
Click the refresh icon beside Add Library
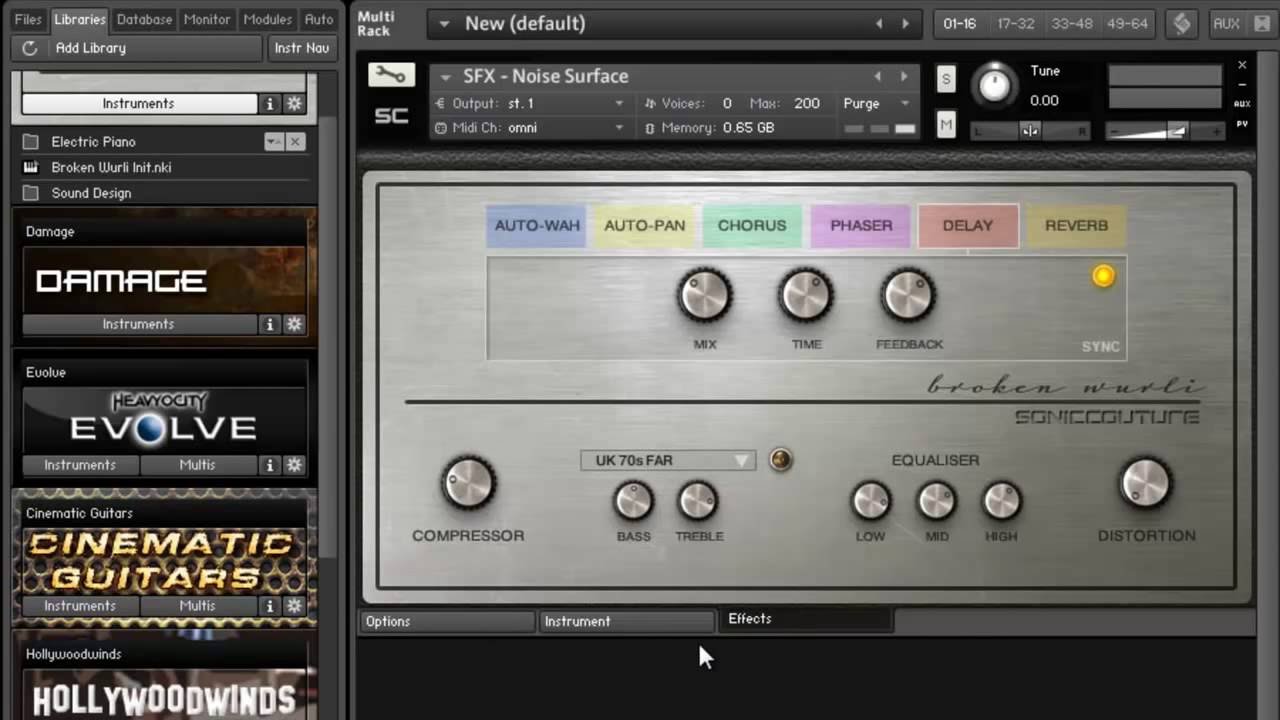point(30,48)
